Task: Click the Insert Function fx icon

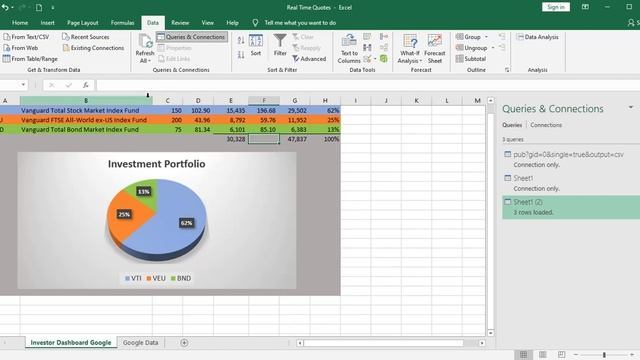Action: (86, 85)
